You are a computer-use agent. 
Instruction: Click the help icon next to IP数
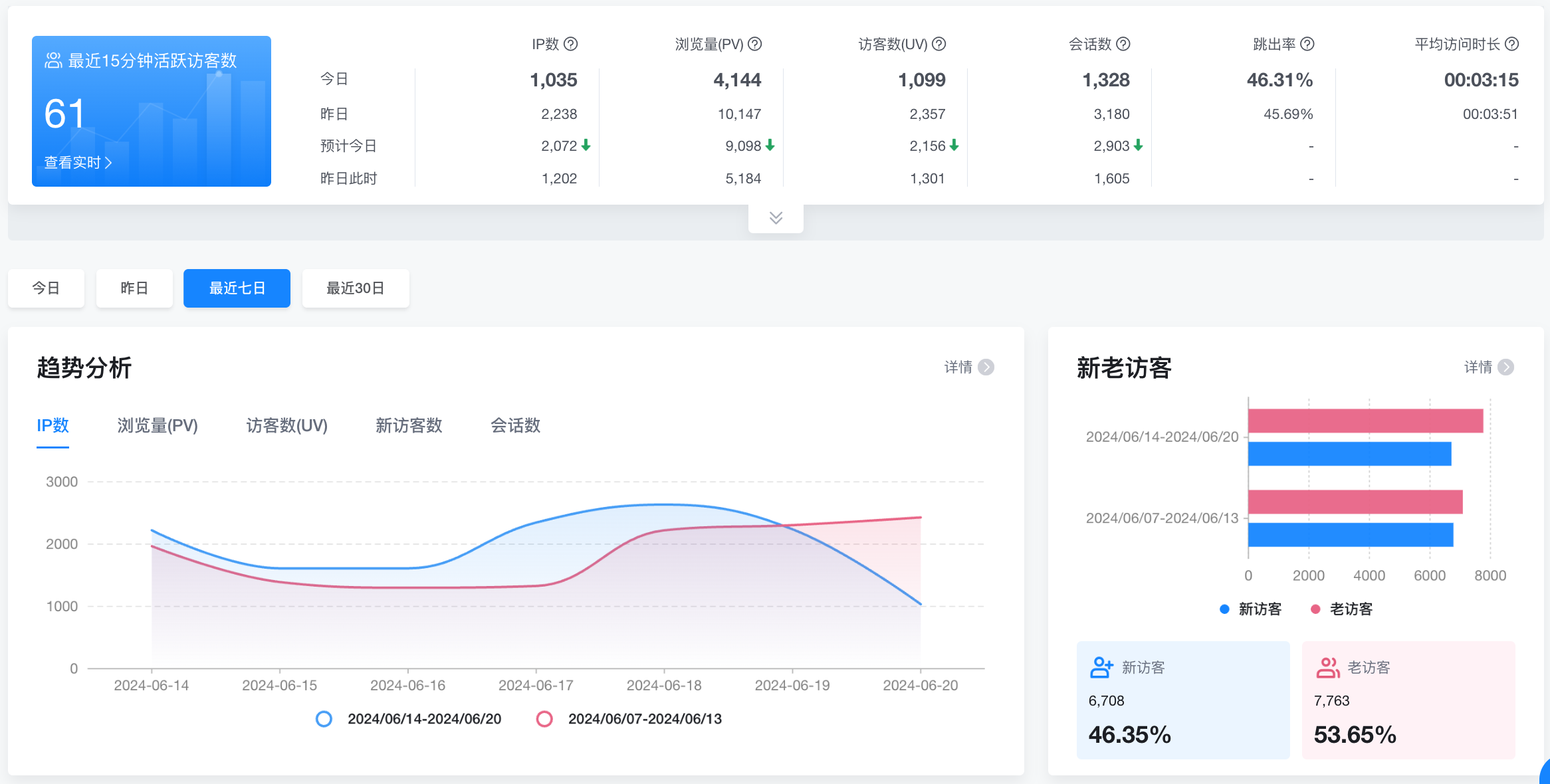point(570,44)
